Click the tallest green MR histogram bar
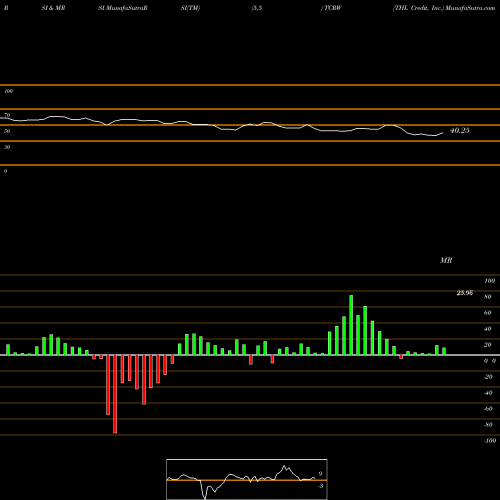 point(351,325)
